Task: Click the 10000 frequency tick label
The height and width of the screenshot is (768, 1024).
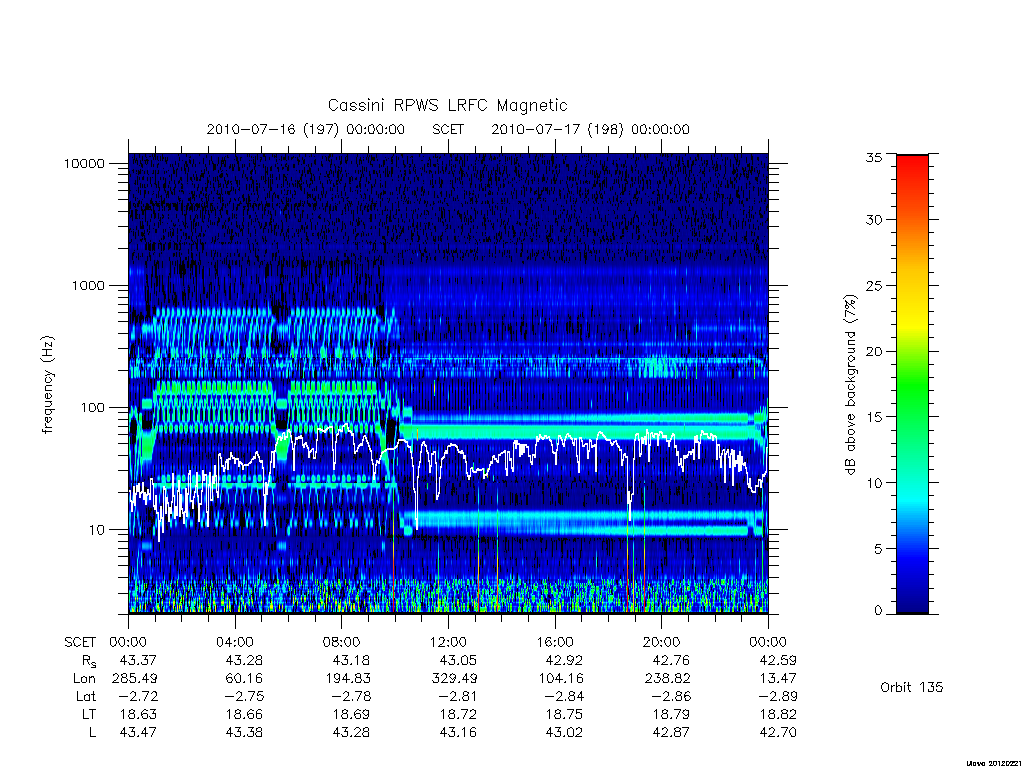Action: (x=84, y=163)
